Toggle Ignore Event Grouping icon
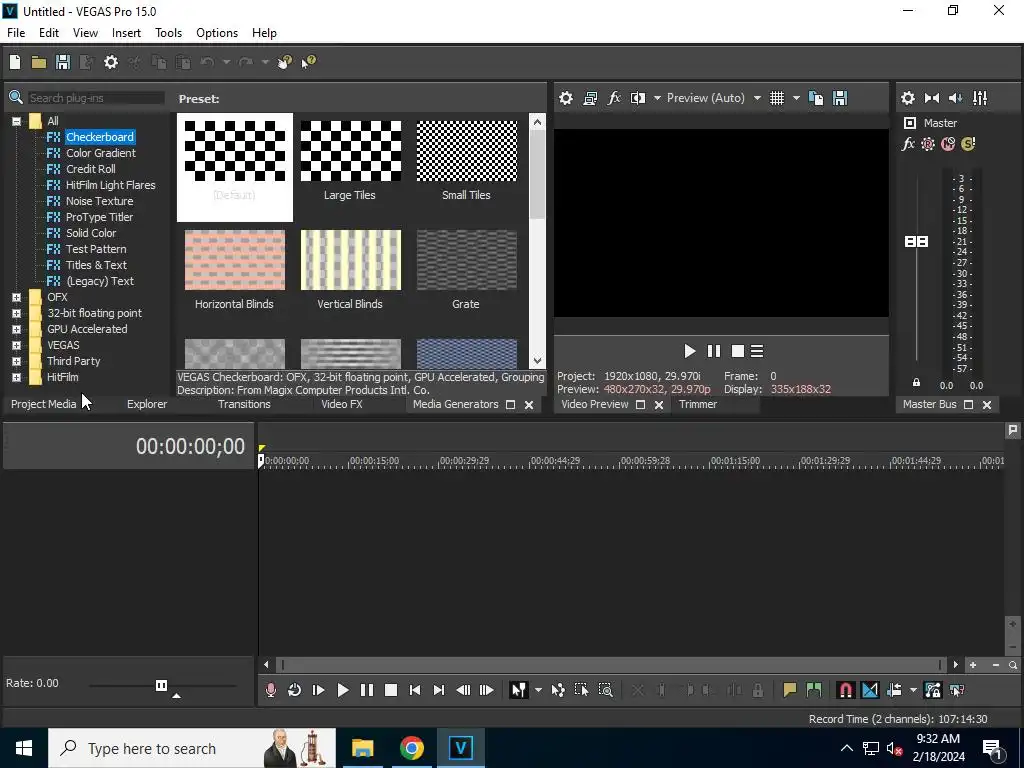 [957, 690]
